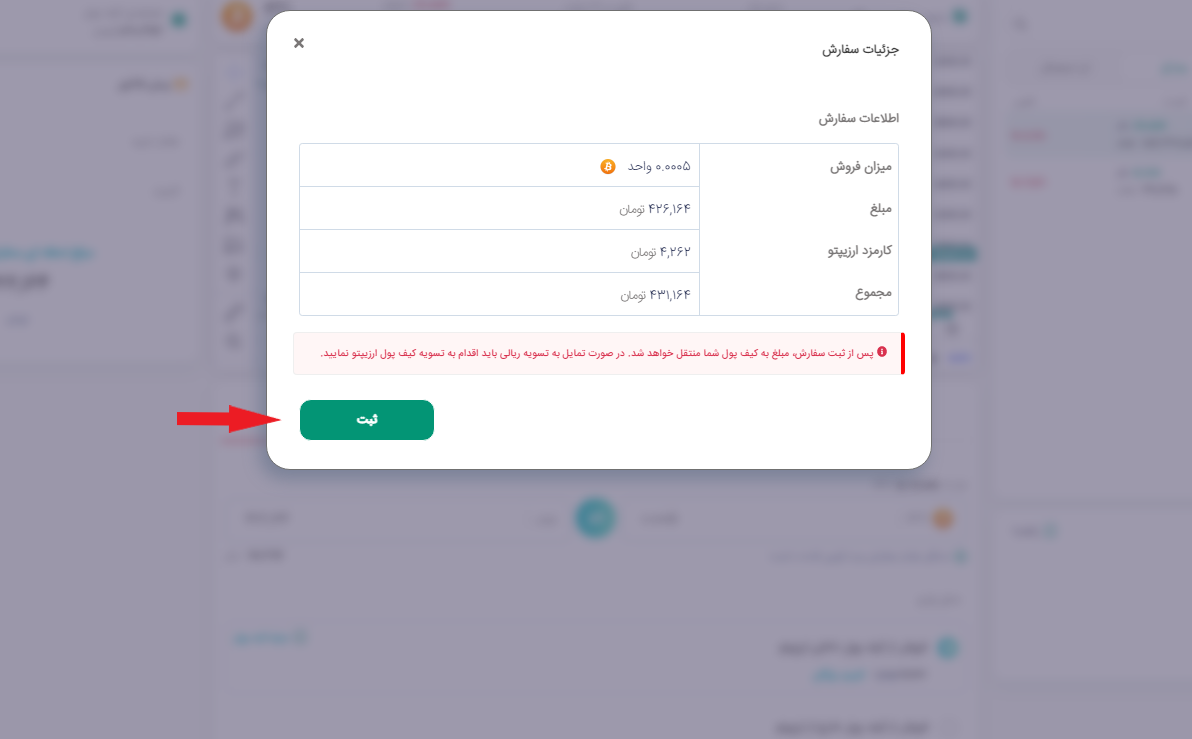Click the orange Bitcoin coin icon

tap(607, 167)
